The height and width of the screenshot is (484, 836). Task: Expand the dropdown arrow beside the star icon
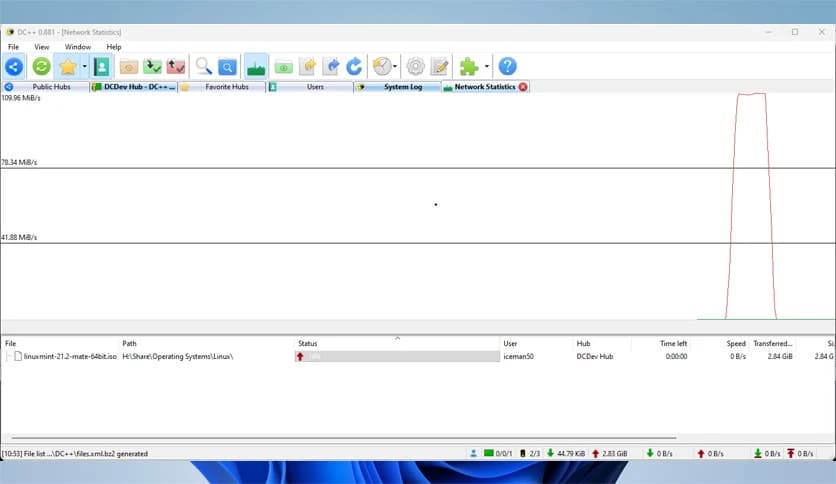pos(84,67)
